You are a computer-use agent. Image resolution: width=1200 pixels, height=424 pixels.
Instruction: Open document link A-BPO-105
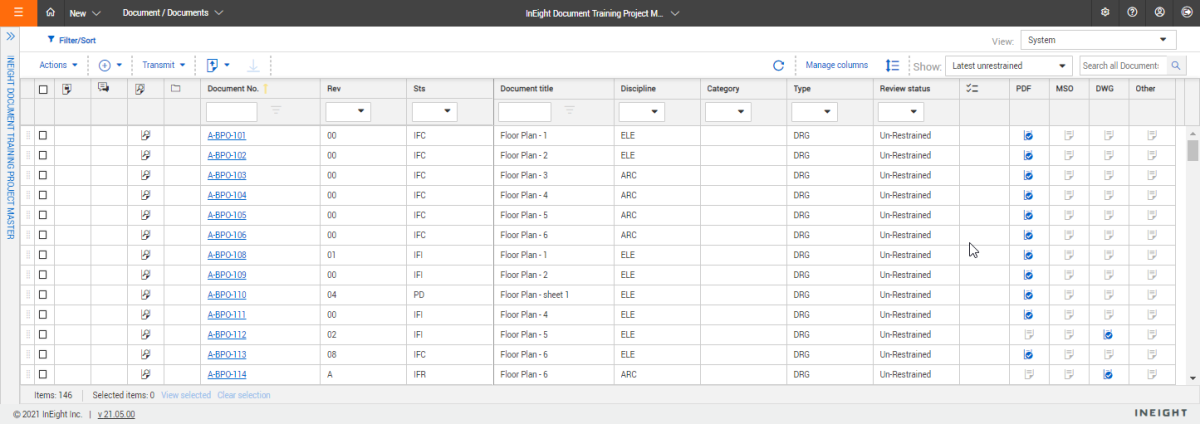point(226,215)
